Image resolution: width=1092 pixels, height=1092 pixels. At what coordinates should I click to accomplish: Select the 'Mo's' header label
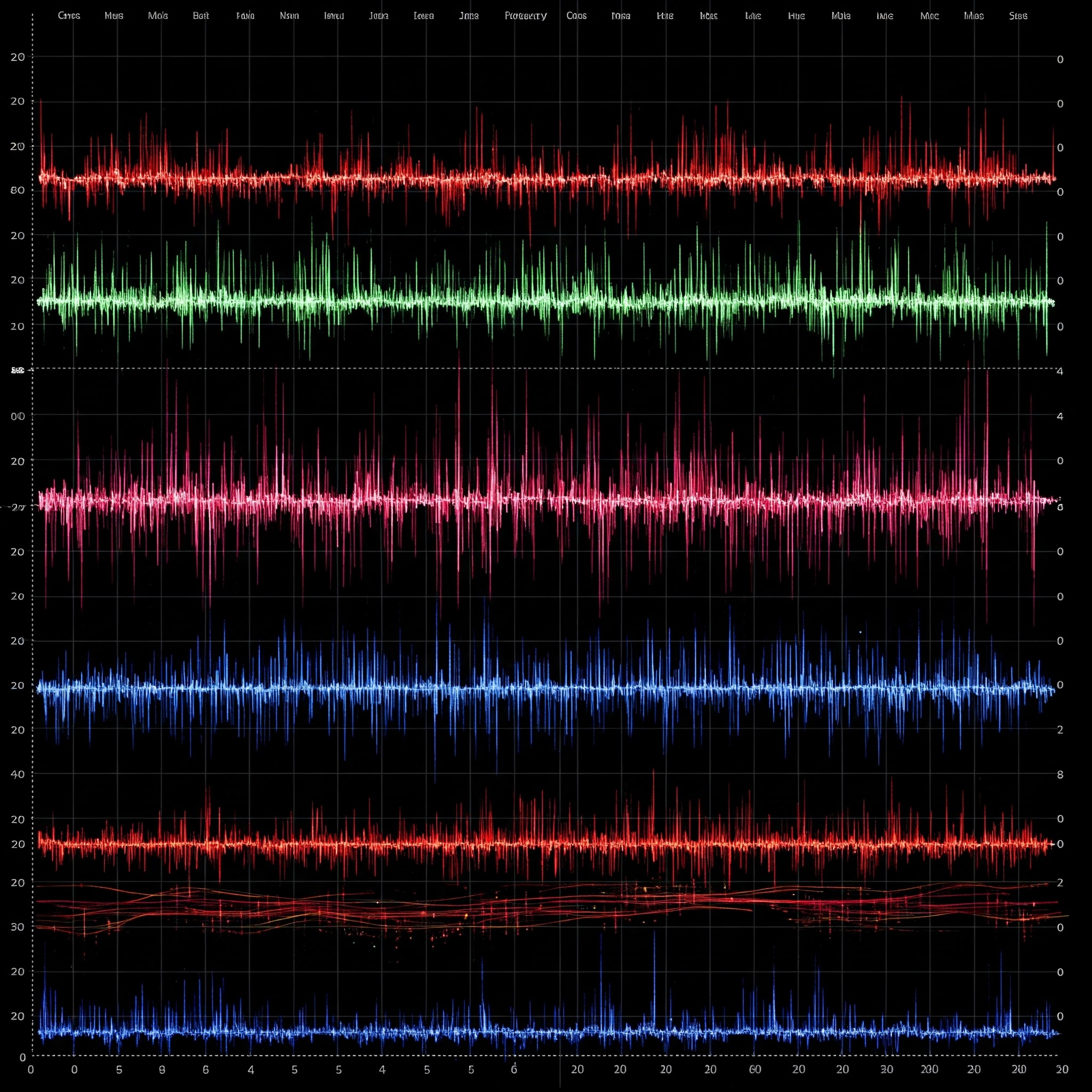point(158,16)
